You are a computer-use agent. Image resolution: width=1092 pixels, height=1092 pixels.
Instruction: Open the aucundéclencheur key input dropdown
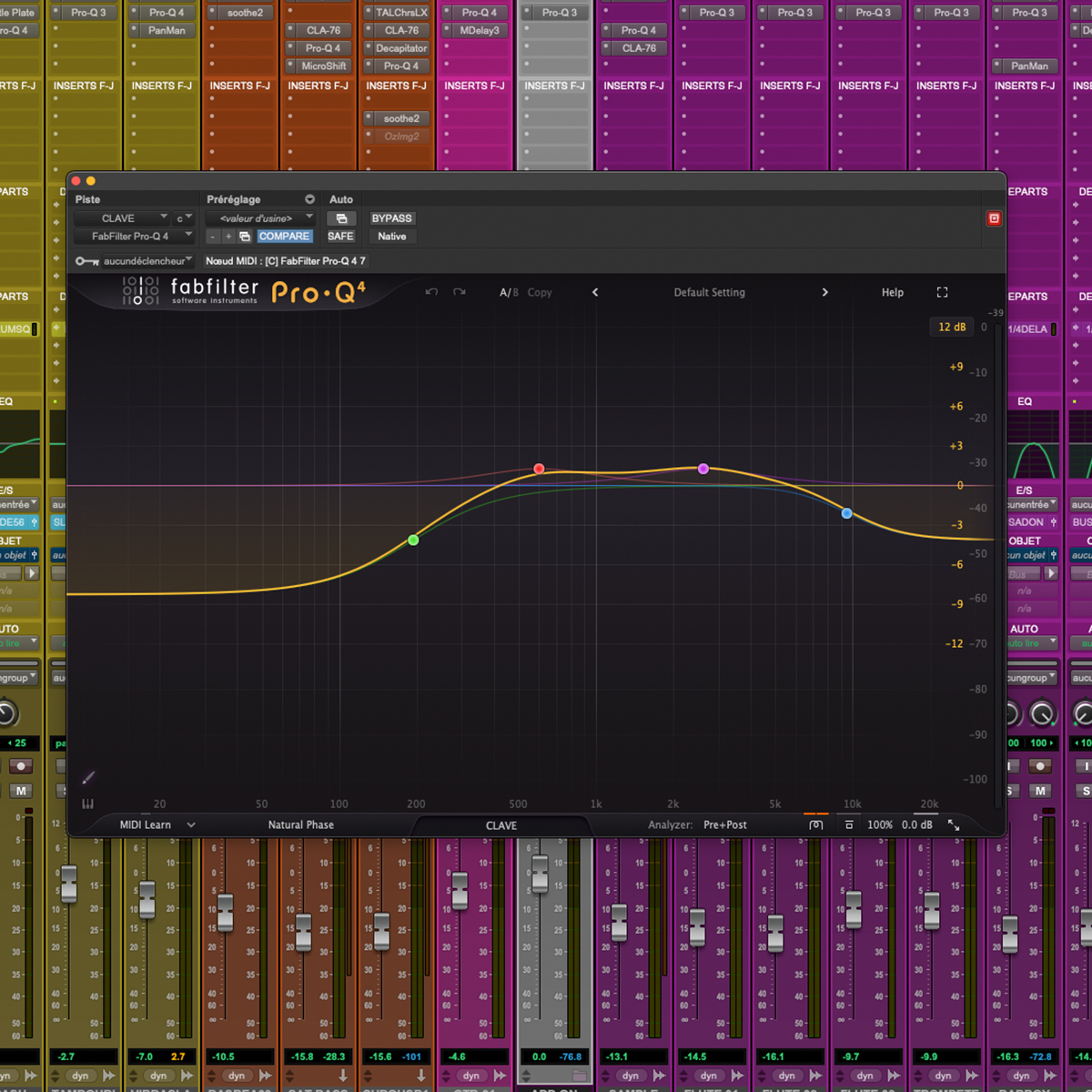pyautogui.click(x=147, y=261)
